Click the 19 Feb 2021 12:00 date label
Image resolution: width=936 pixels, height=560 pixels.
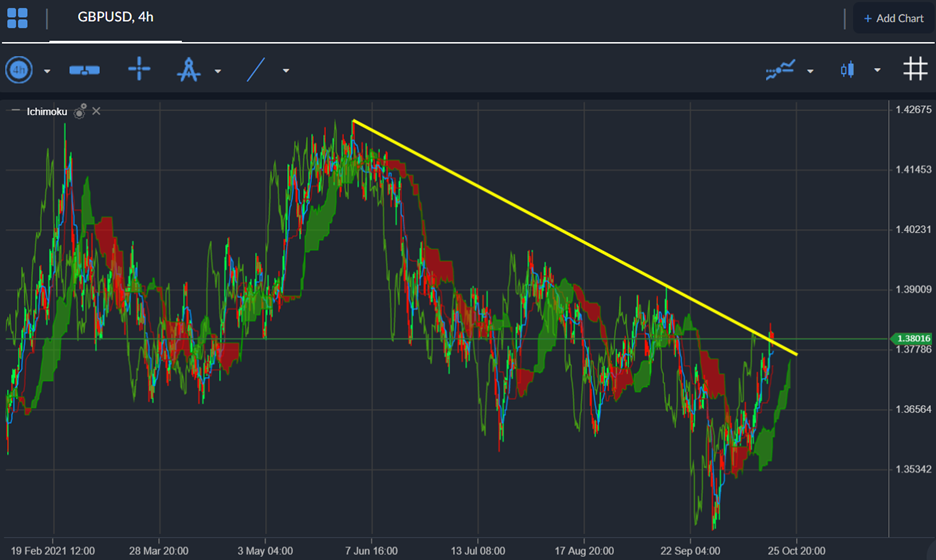pos(53,550)
